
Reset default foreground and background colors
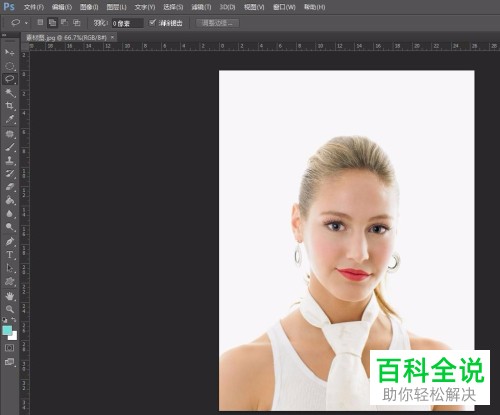[5, 320]
